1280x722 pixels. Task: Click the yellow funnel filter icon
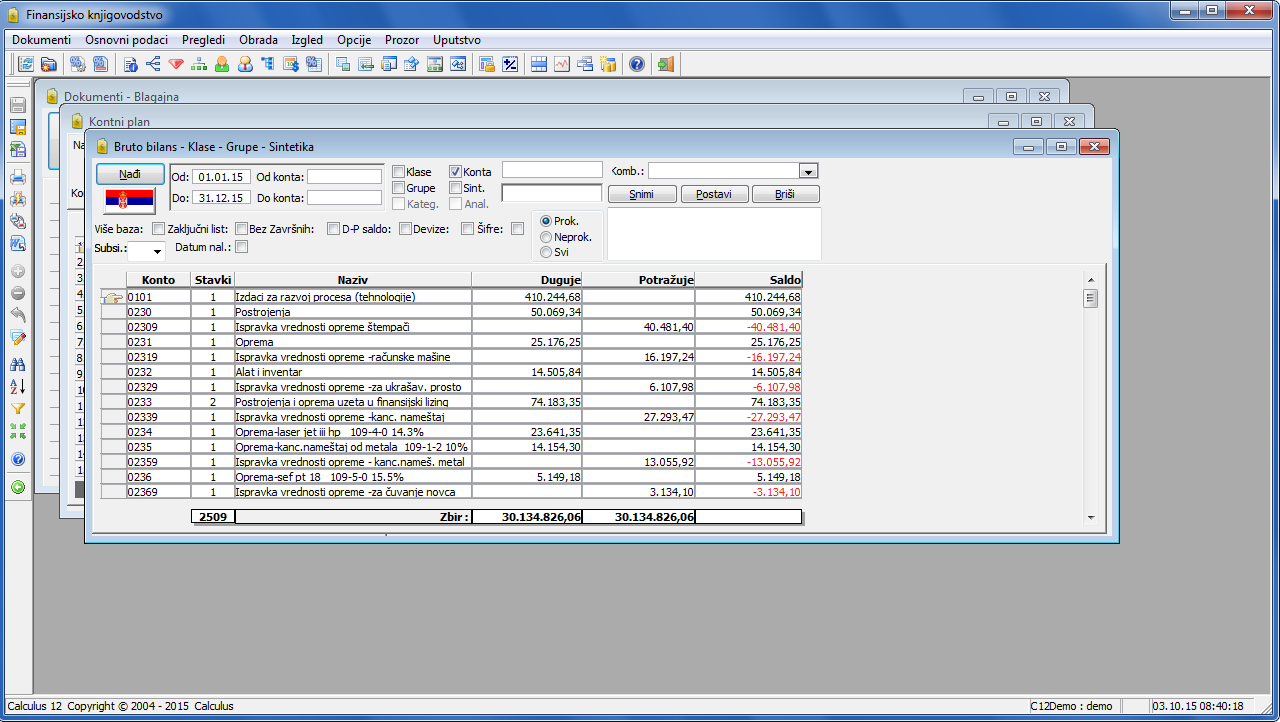(18, 409)
